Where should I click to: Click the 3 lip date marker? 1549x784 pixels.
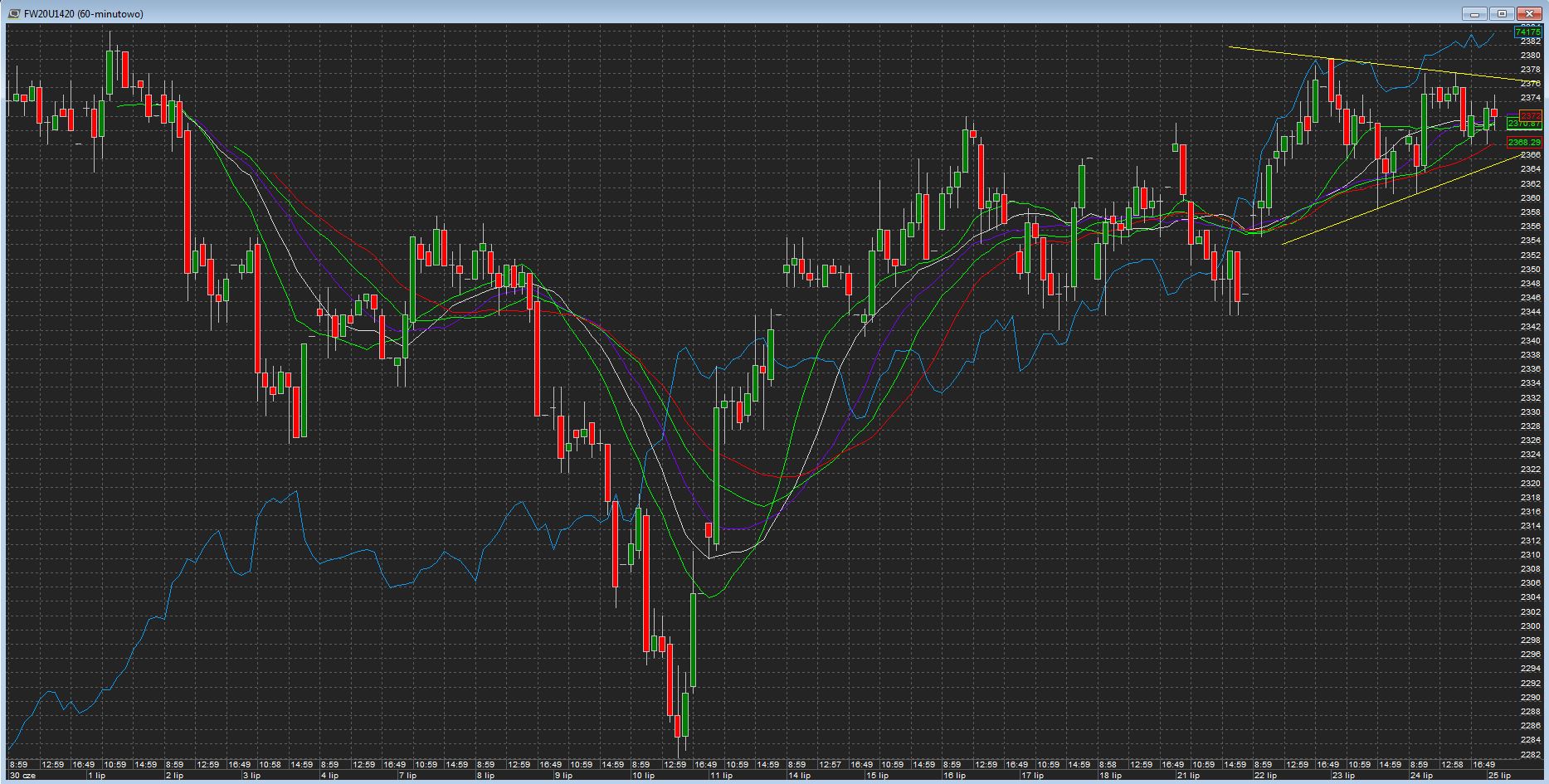[x=251, y=776]
